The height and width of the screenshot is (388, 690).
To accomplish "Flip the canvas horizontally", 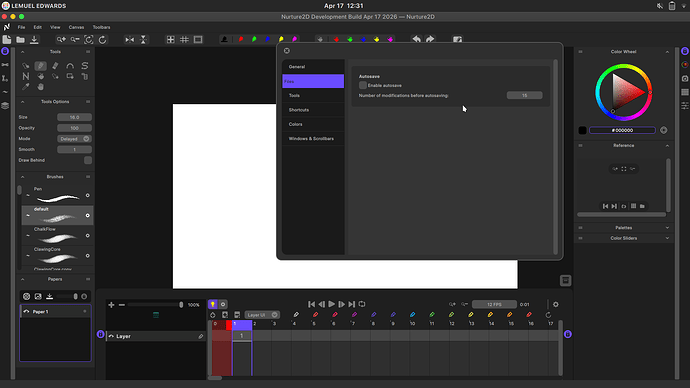I will [x=129, y=40].
